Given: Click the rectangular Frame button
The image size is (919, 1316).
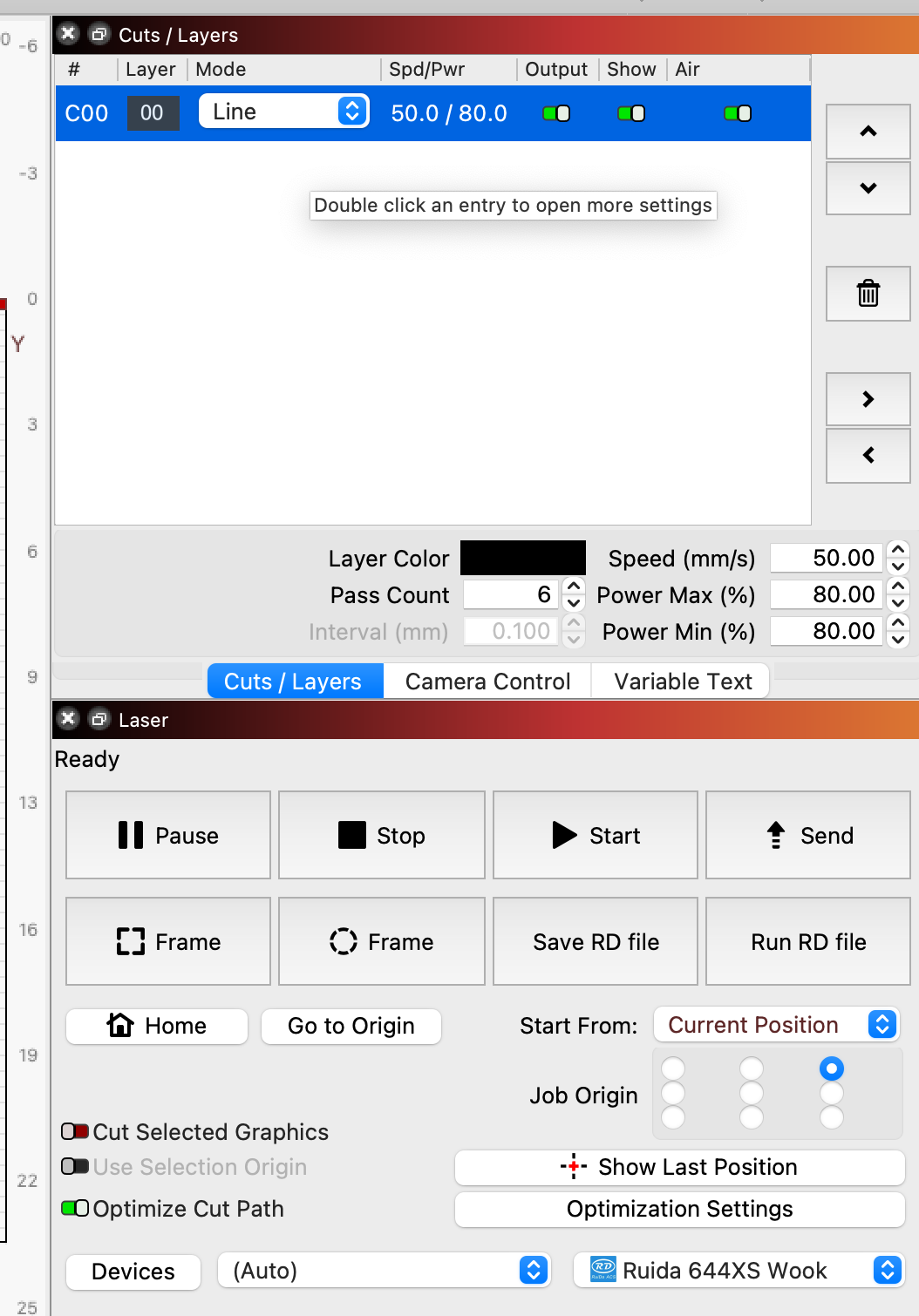Looking at the screenshot, I should click(168, 941).
